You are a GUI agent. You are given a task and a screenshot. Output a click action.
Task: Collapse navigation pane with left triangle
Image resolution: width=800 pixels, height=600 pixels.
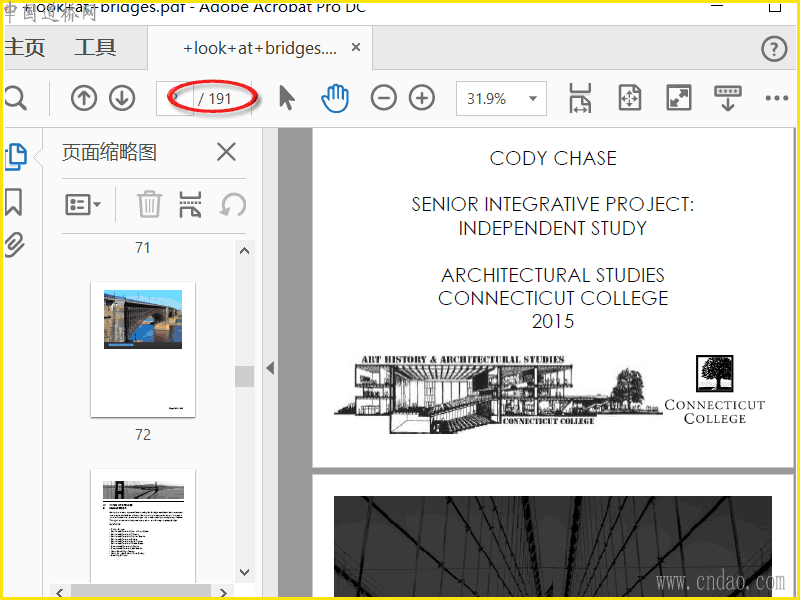point(270,368)
